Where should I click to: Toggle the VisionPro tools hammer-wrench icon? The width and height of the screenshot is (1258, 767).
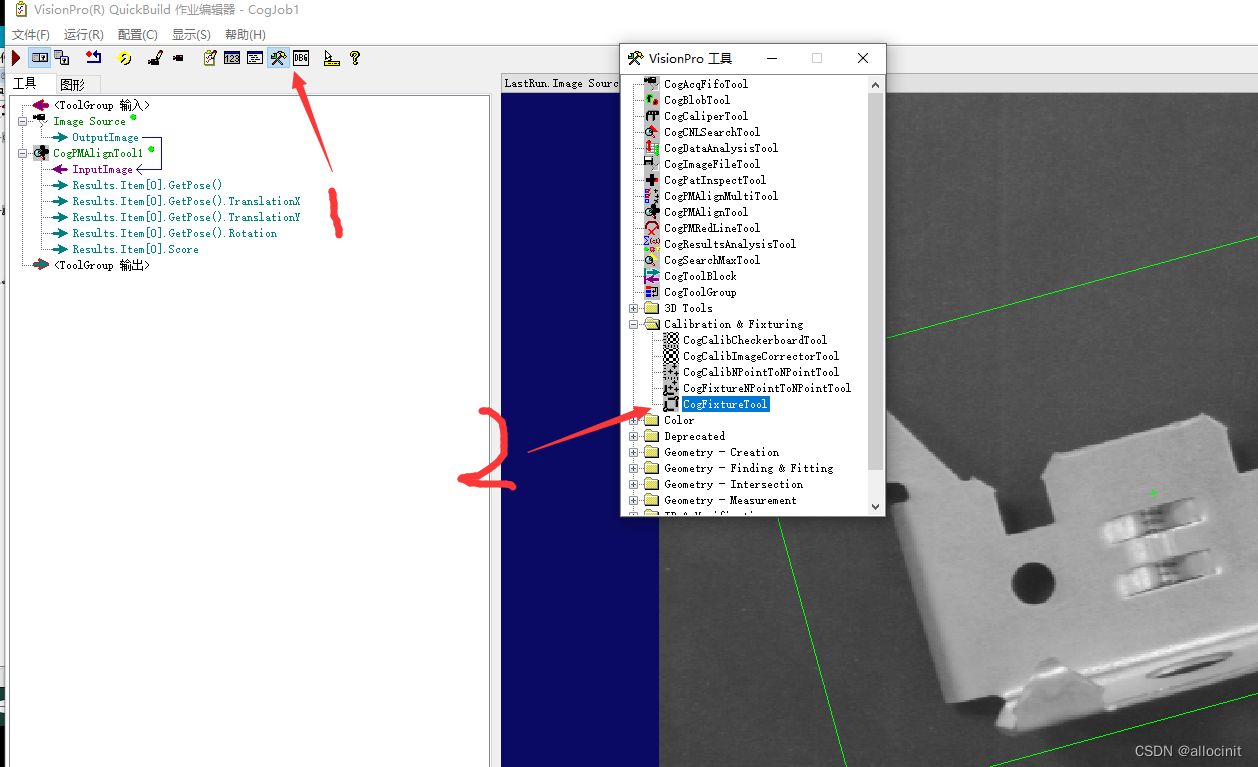point(278,58)
